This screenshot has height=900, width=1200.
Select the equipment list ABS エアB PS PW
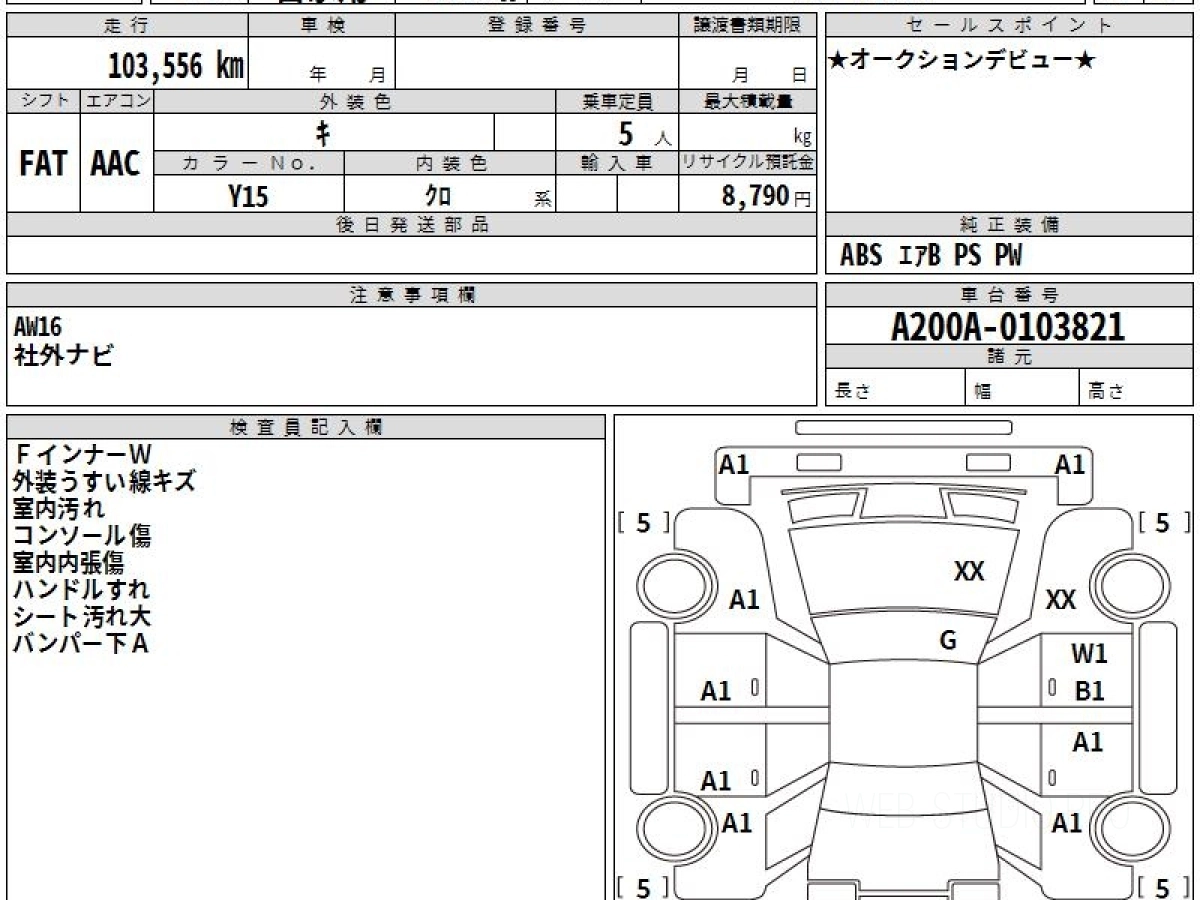(x=931, y=256)
